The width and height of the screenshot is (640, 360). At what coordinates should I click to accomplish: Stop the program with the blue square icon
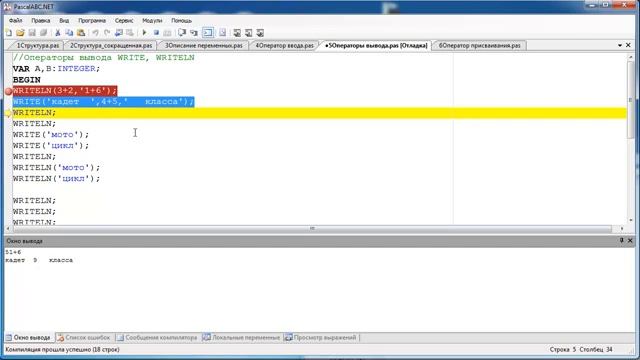pyautogui.click(x=156, y=33)
